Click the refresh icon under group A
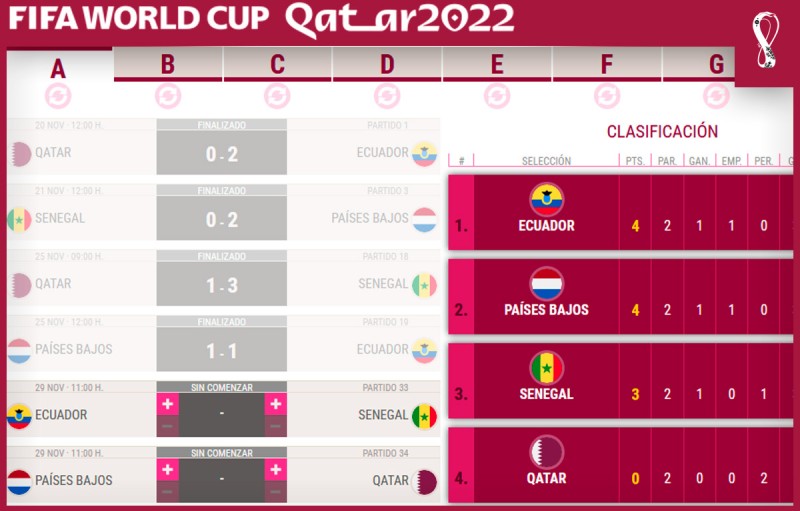 (x=58, y=96)
